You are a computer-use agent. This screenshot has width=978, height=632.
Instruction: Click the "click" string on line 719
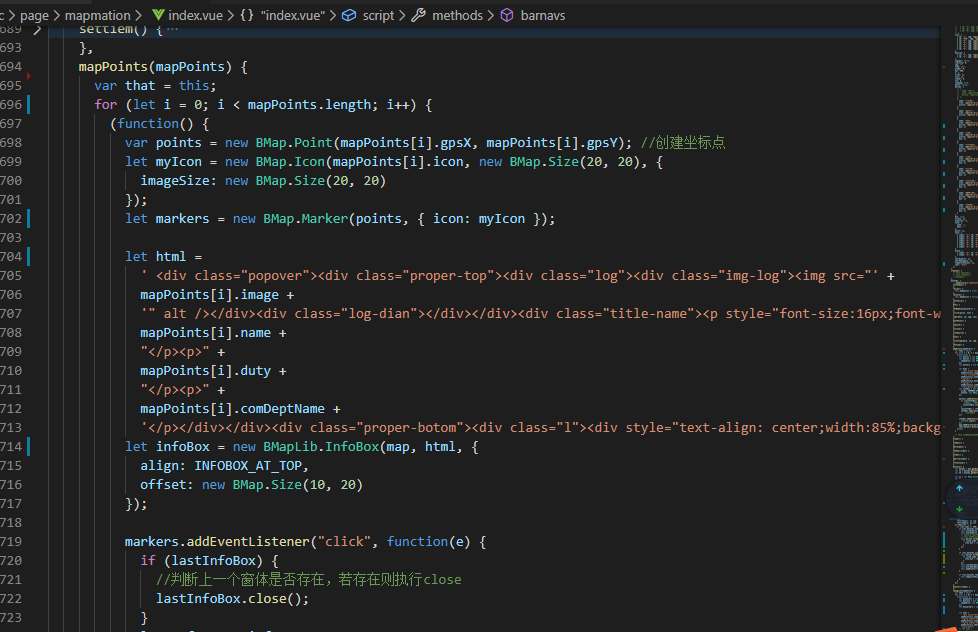(x=344, y=542)
